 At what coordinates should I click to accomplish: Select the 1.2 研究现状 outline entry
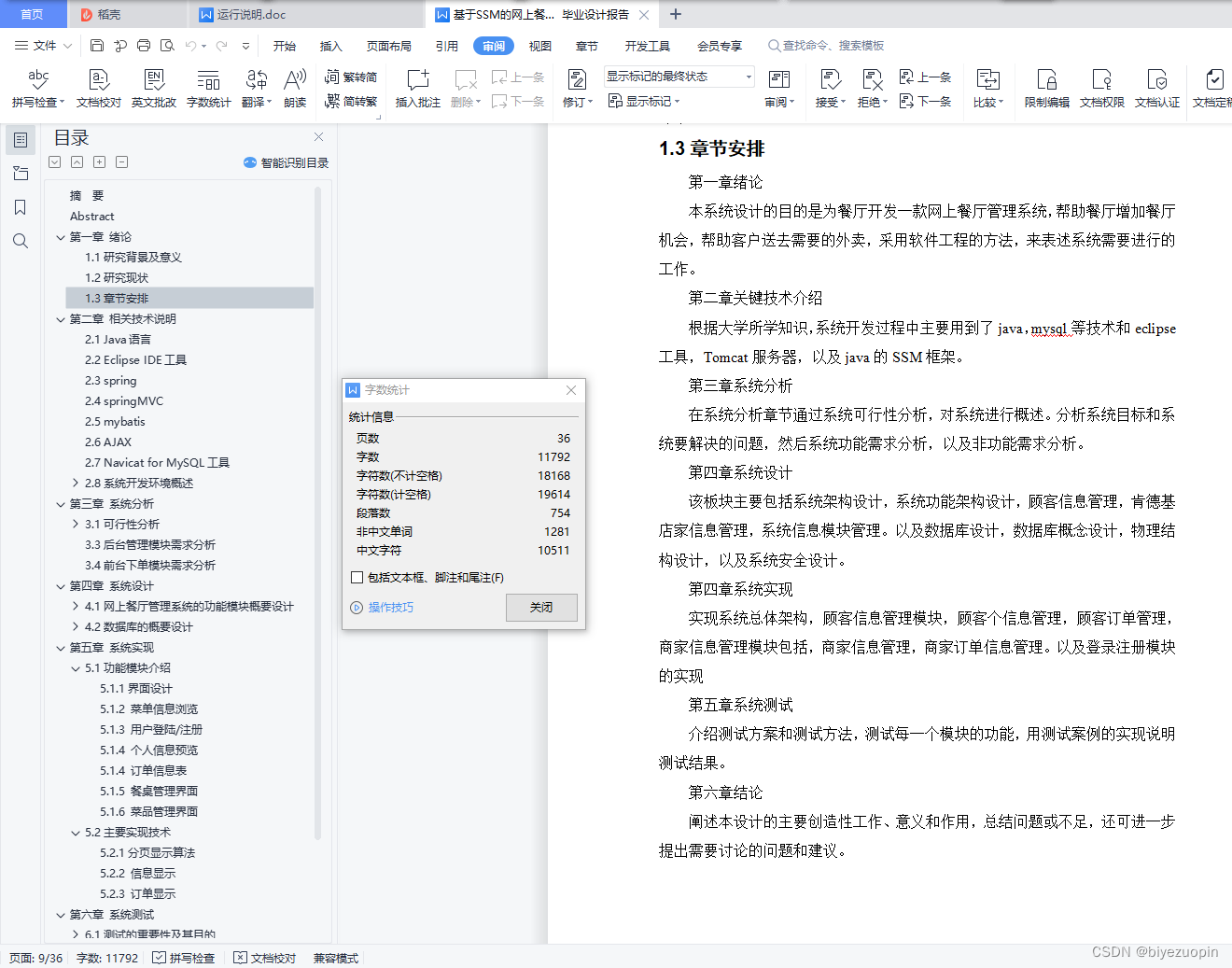tap(117, 278)
